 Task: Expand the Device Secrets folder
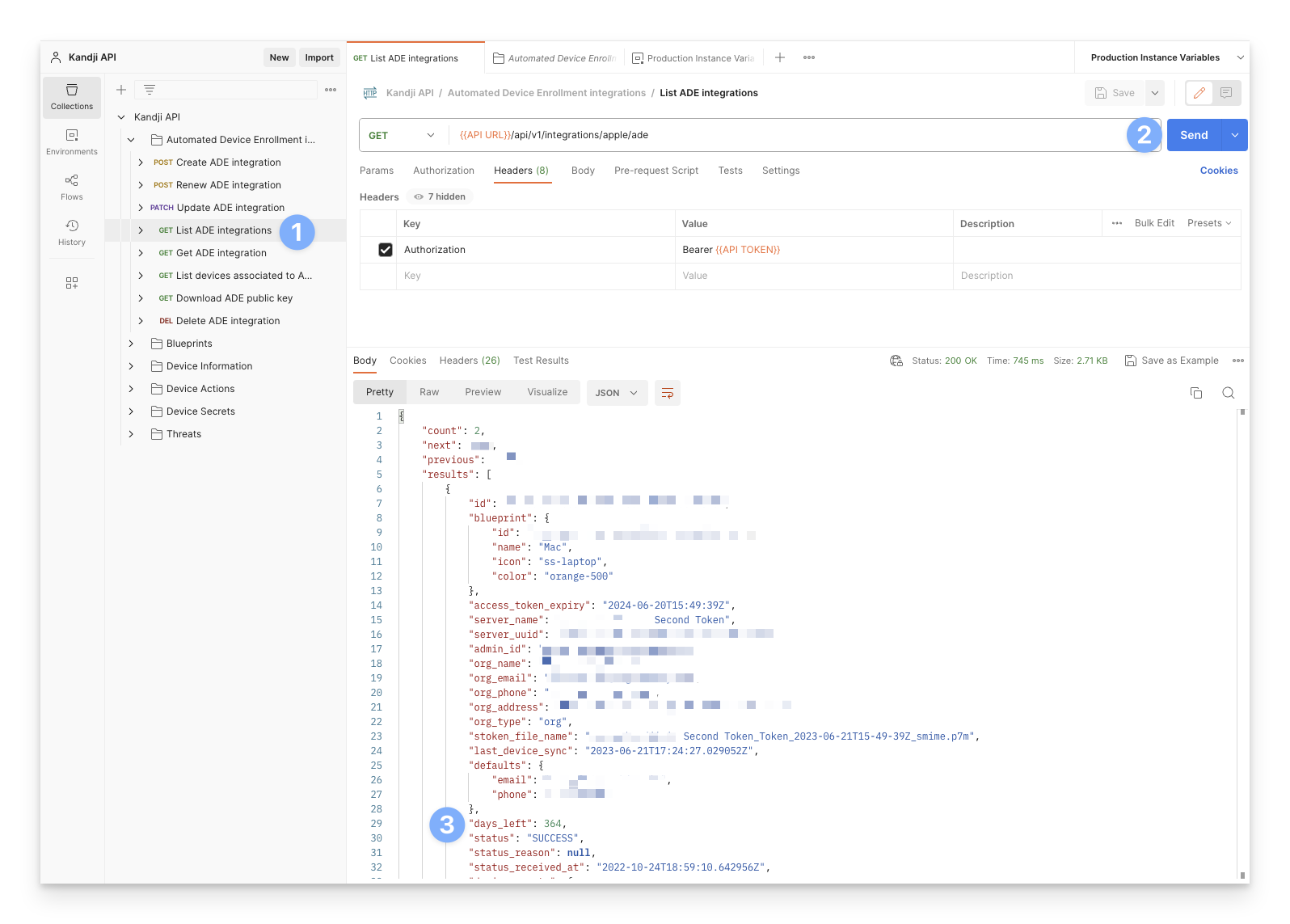[x=131, y=411]
